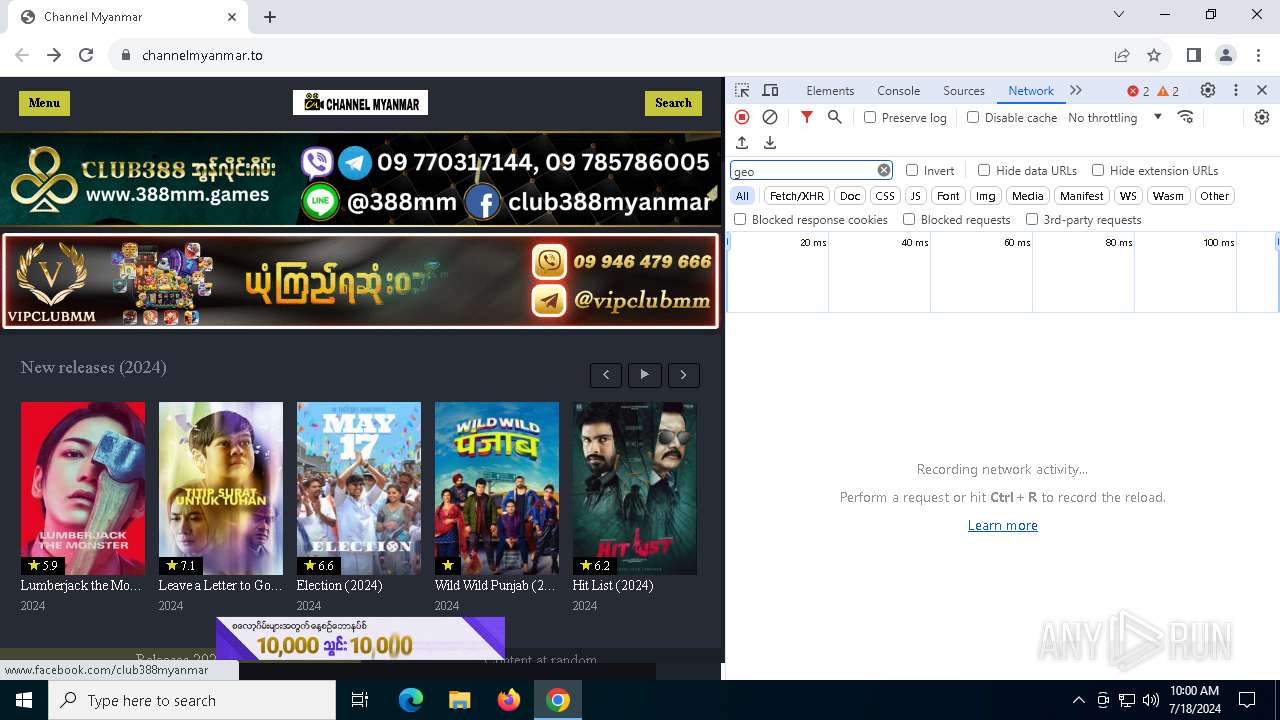The width and height of the screenshot is (1280, 720).
Task: Open the Election (2024) poster
Action: (x=359, y=488)
